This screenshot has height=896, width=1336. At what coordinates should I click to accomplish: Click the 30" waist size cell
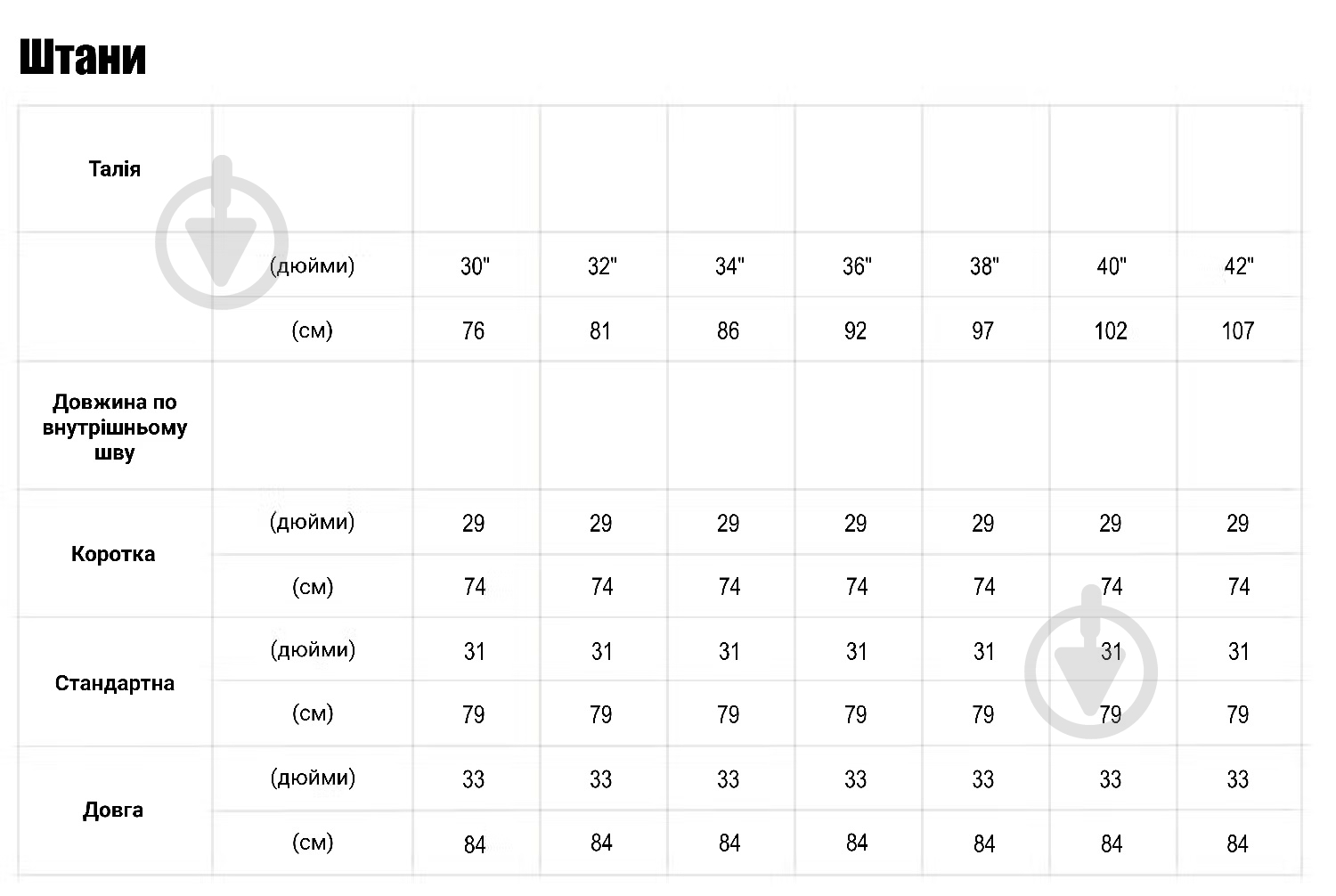475,266
